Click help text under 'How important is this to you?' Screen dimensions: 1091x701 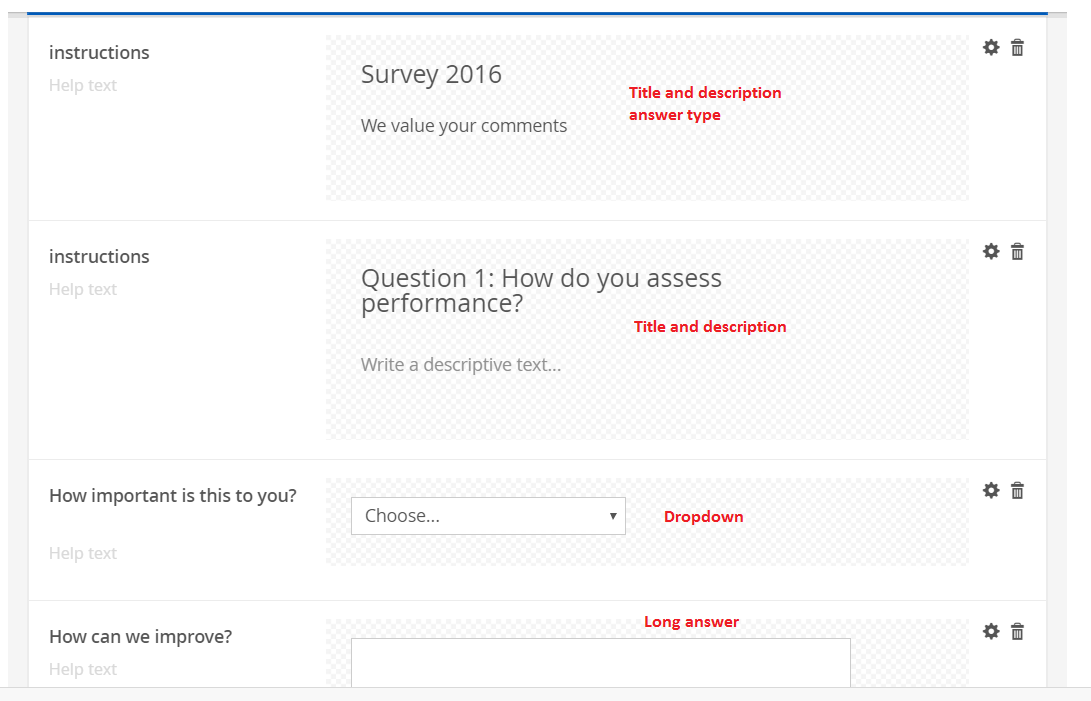click(83, 554)
